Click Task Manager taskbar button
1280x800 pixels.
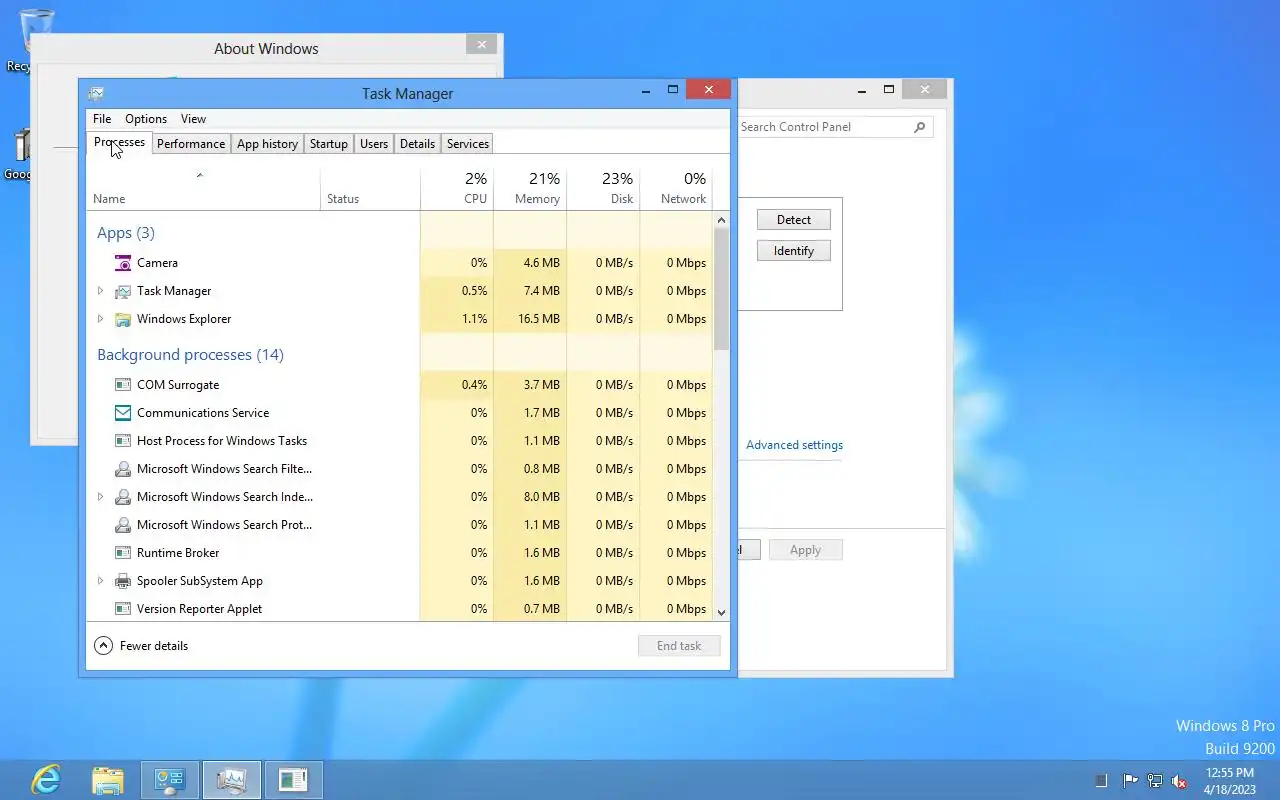click(x=232, y=779)
